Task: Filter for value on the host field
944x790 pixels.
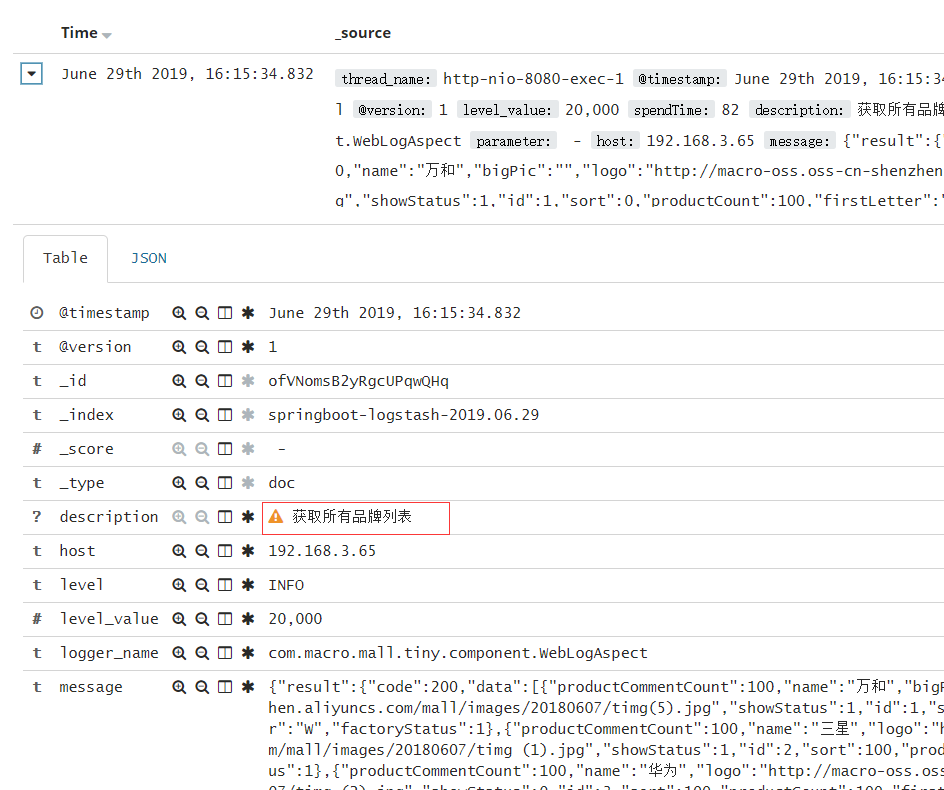Action: pos(178,550)
